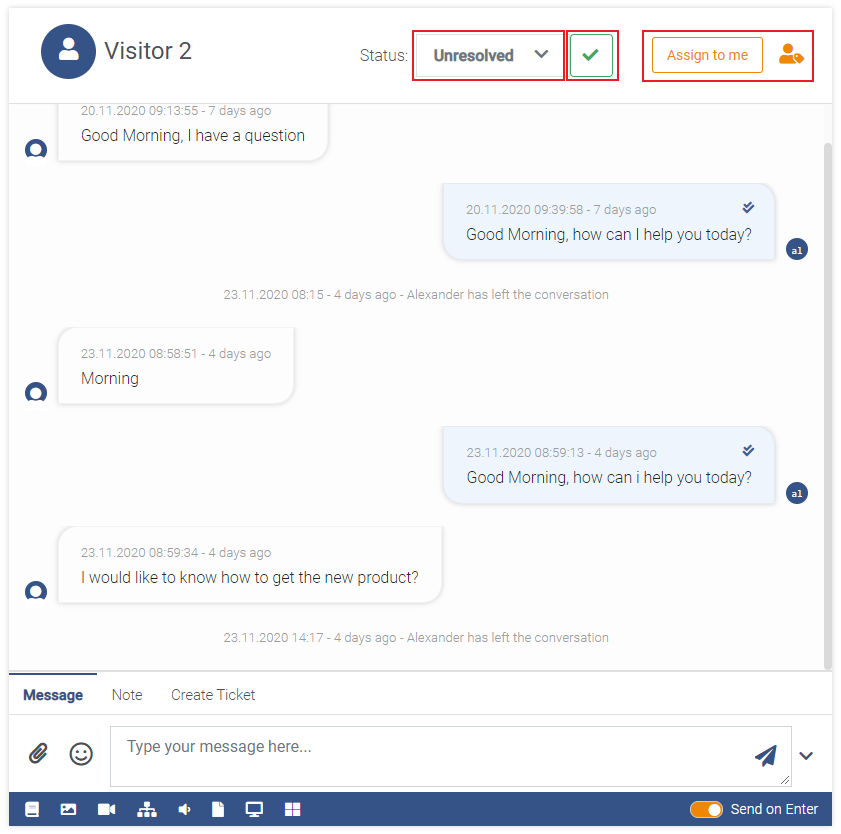Click the green checkmark resolve button
This screenshot has width=841, height=834.
coord(591,55)
